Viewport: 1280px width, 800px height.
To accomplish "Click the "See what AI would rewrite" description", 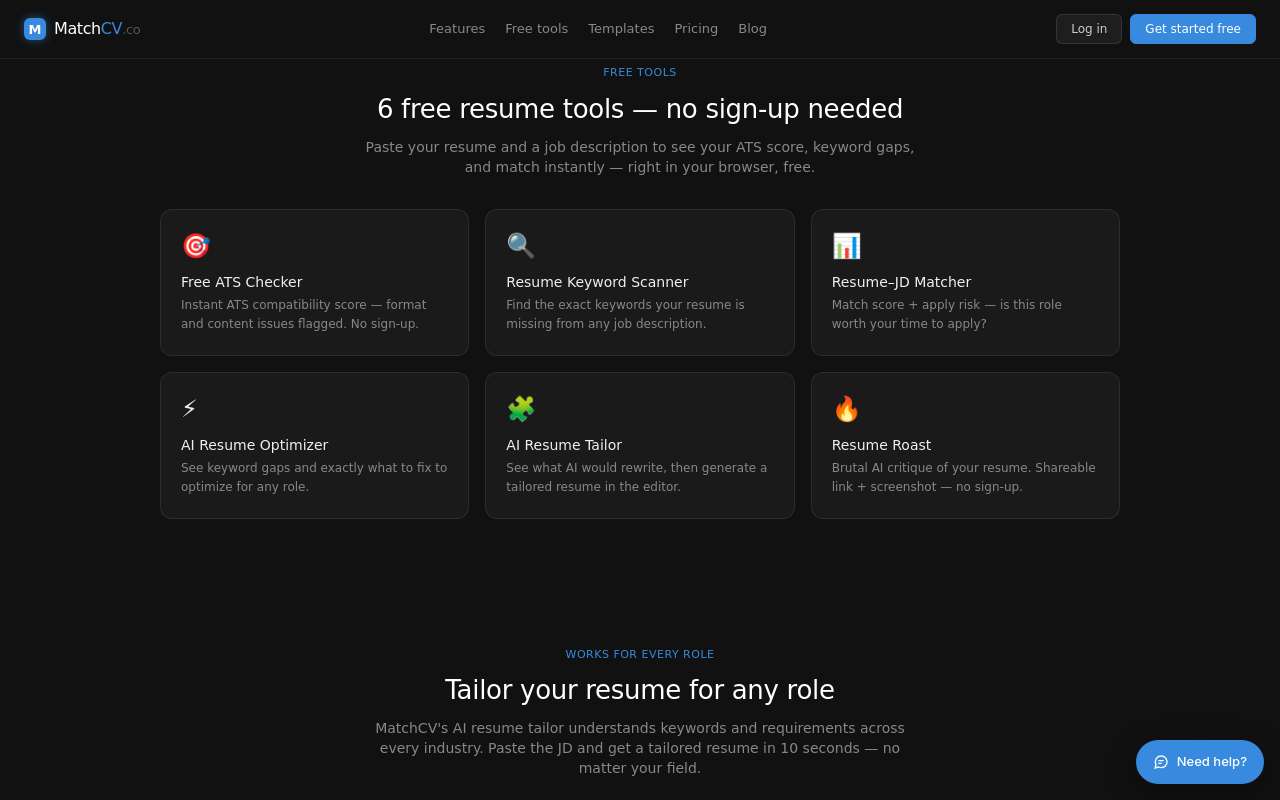I will pyautogui.click(x=636, y=477).
